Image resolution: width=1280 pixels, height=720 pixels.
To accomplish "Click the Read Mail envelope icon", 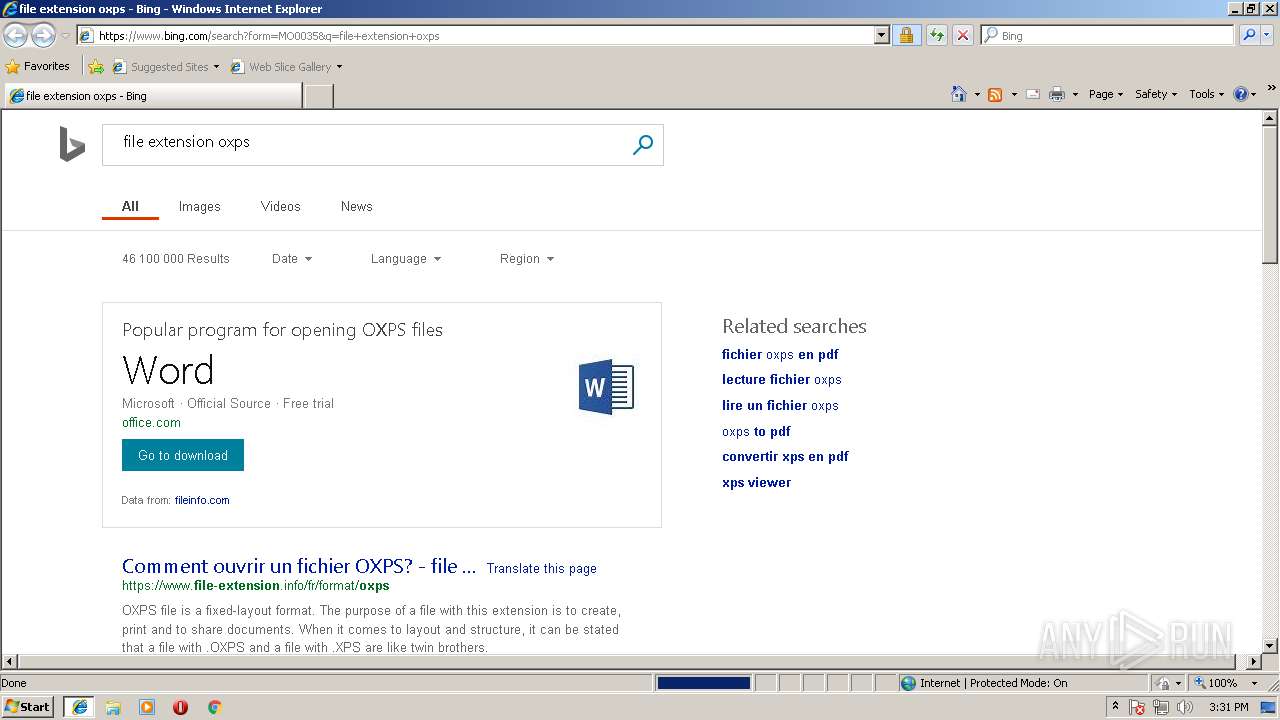I will click(1033, 94).
